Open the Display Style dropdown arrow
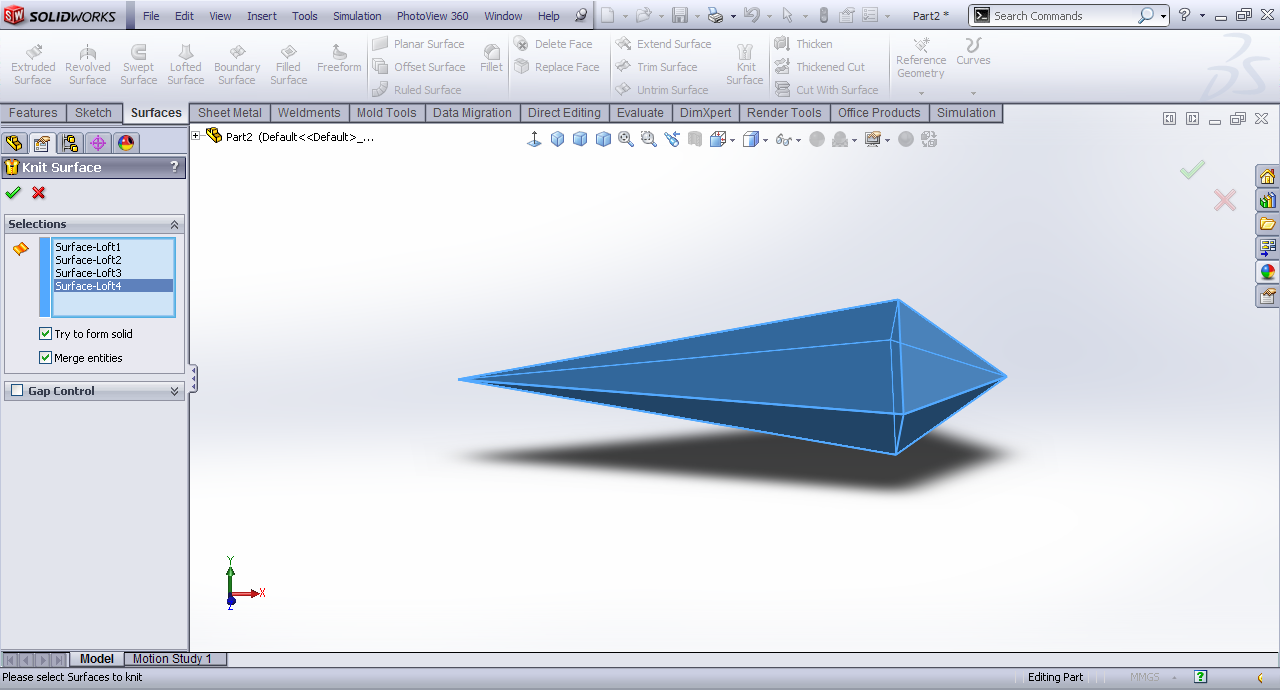1280x690 pixels. (765, 141)
